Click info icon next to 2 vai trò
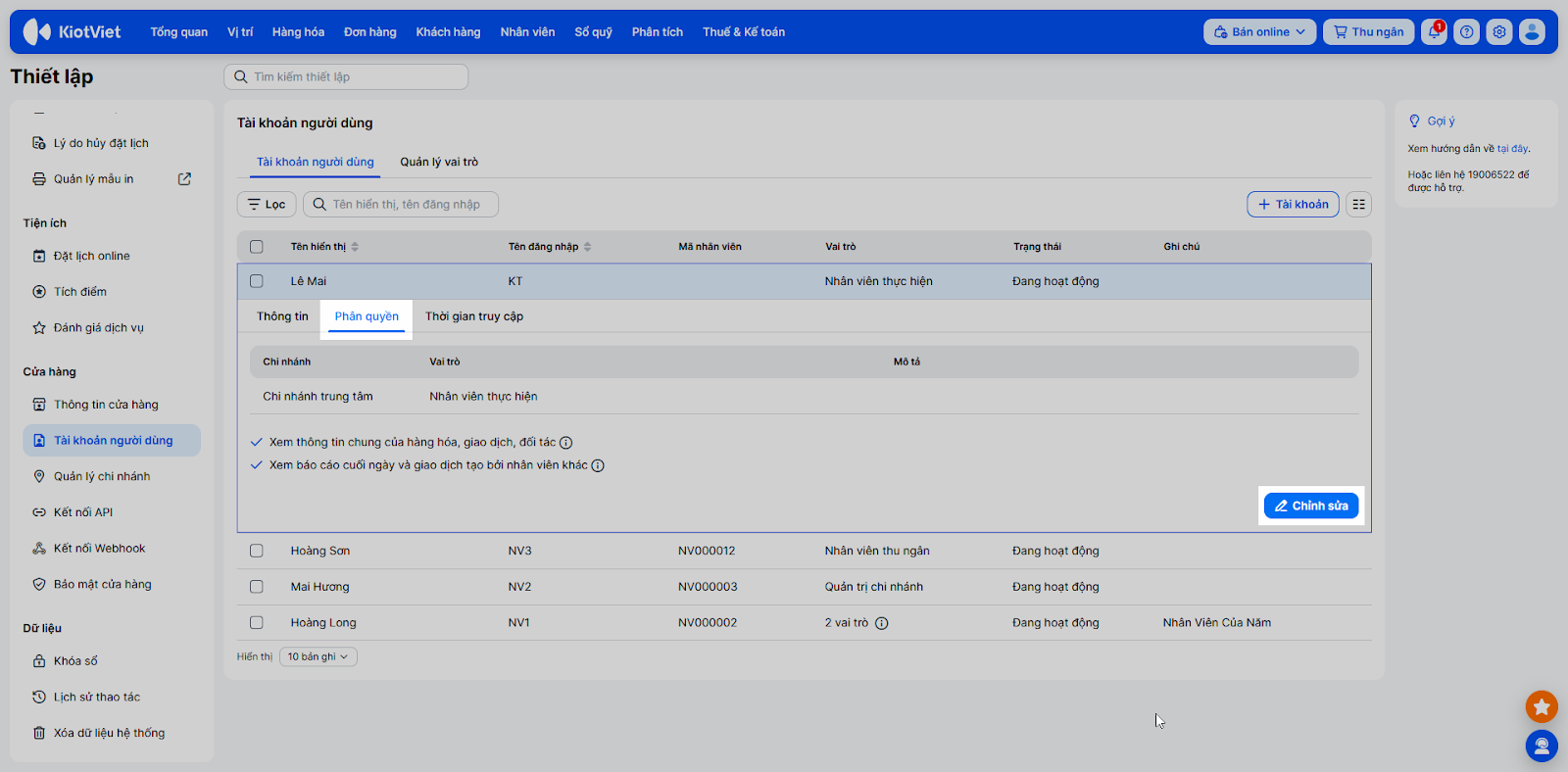The width and height of the screenshot is (1568, 772). coord(881,623)
